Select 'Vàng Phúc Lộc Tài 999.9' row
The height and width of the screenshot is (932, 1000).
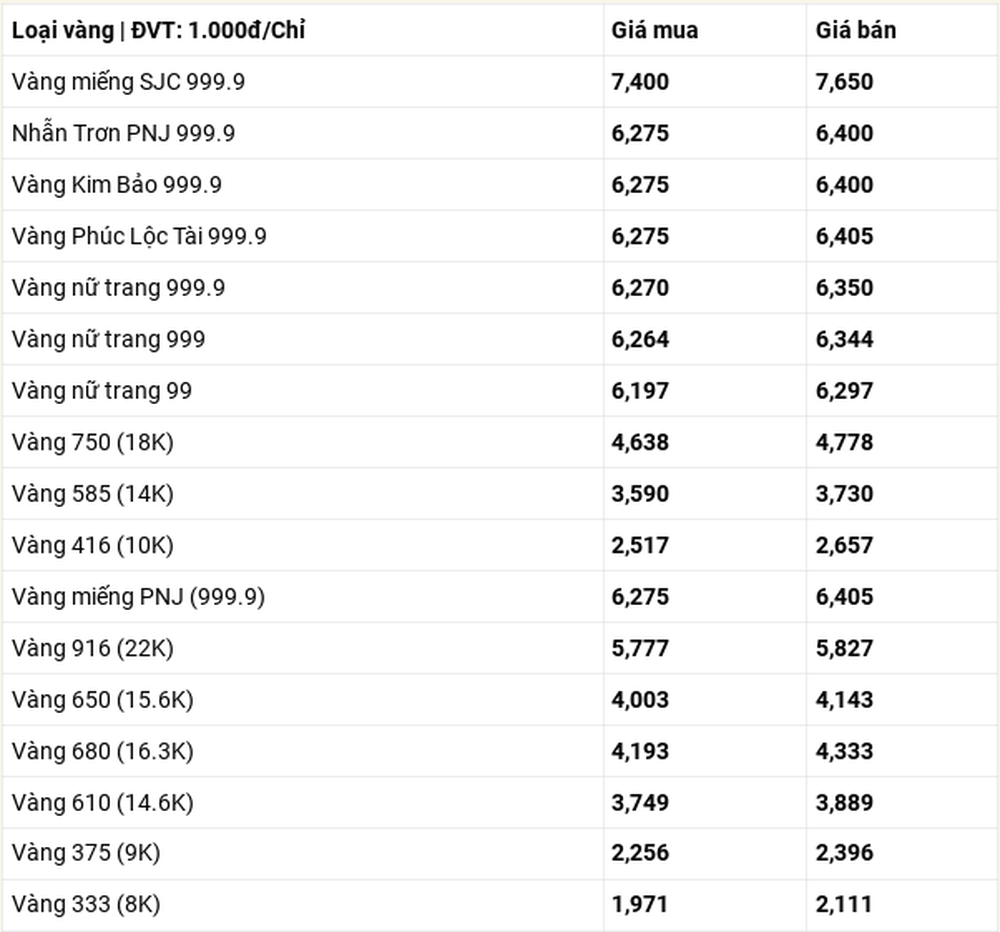[x=500, y=236]
